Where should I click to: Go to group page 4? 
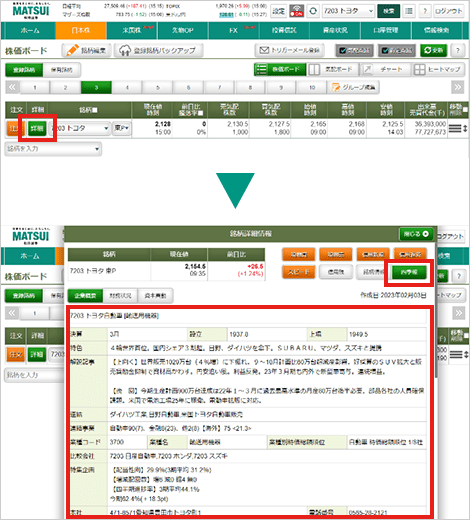click(127, 87)
